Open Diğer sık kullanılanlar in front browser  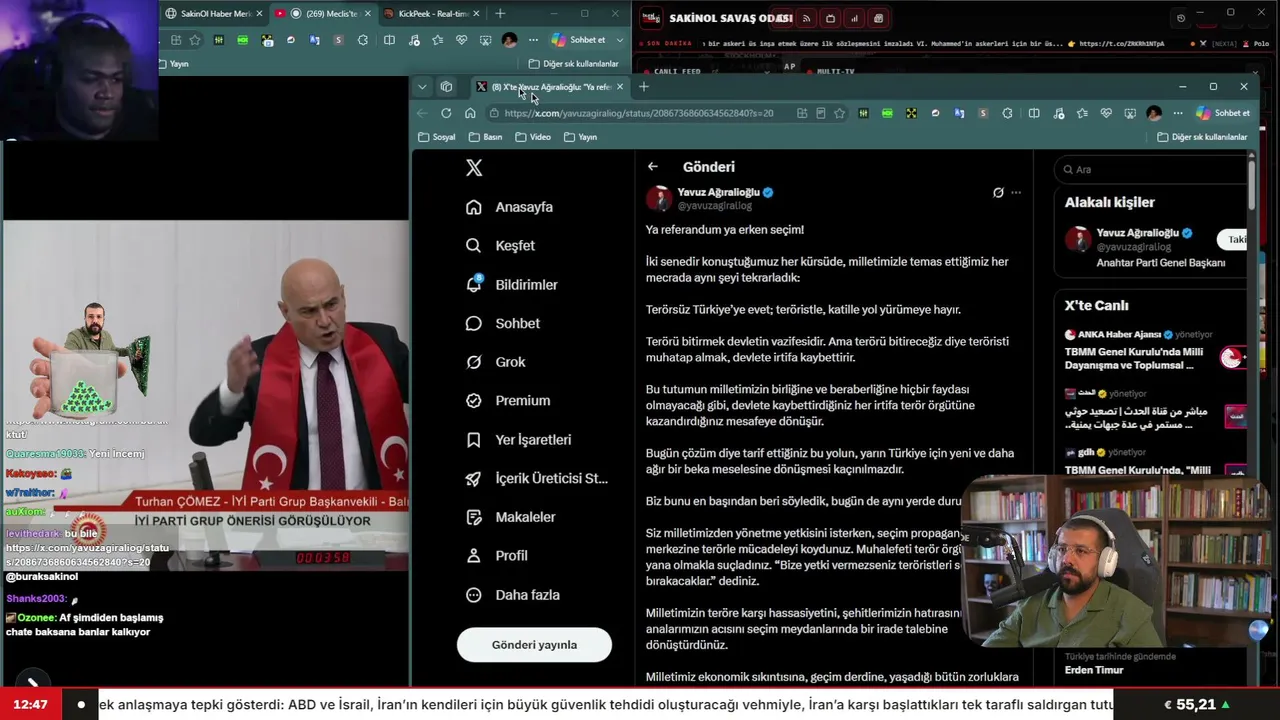(x=1202, y=137)
